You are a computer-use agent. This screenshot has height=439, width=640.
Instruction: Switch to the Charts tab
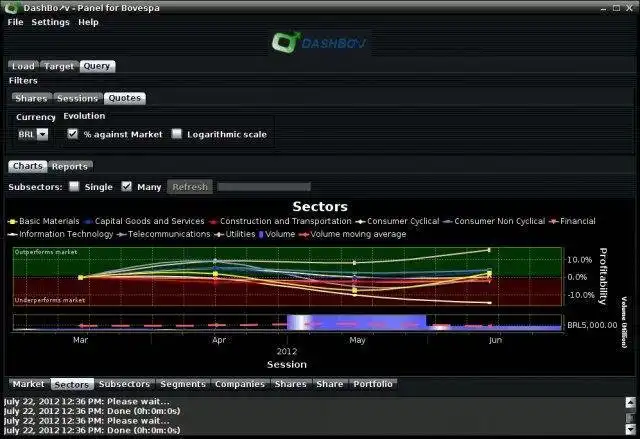(28, 166)
